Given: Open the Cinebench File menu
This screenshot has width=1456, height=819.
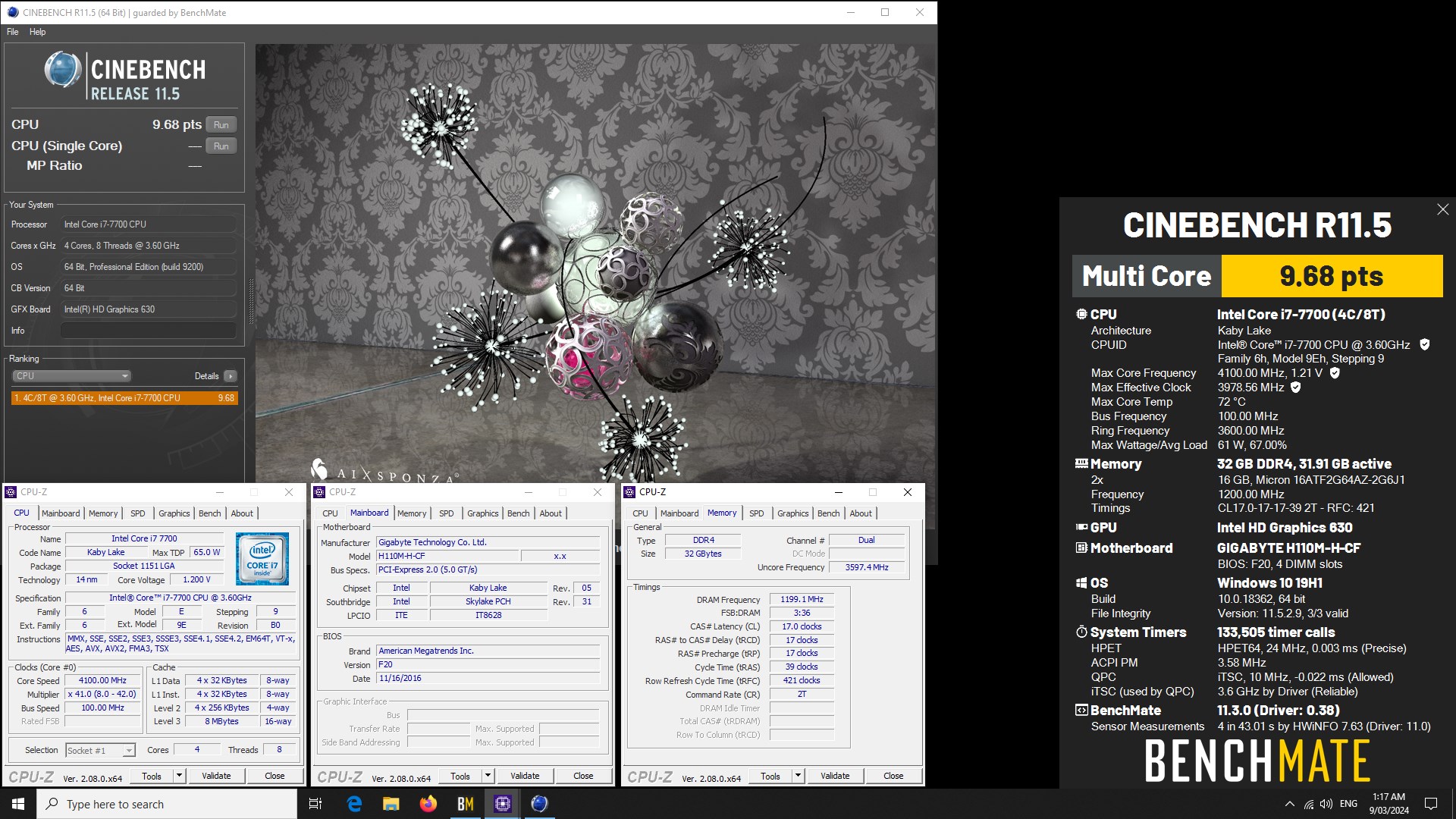Looking at the screenshot, I should [x=13, y=32].
